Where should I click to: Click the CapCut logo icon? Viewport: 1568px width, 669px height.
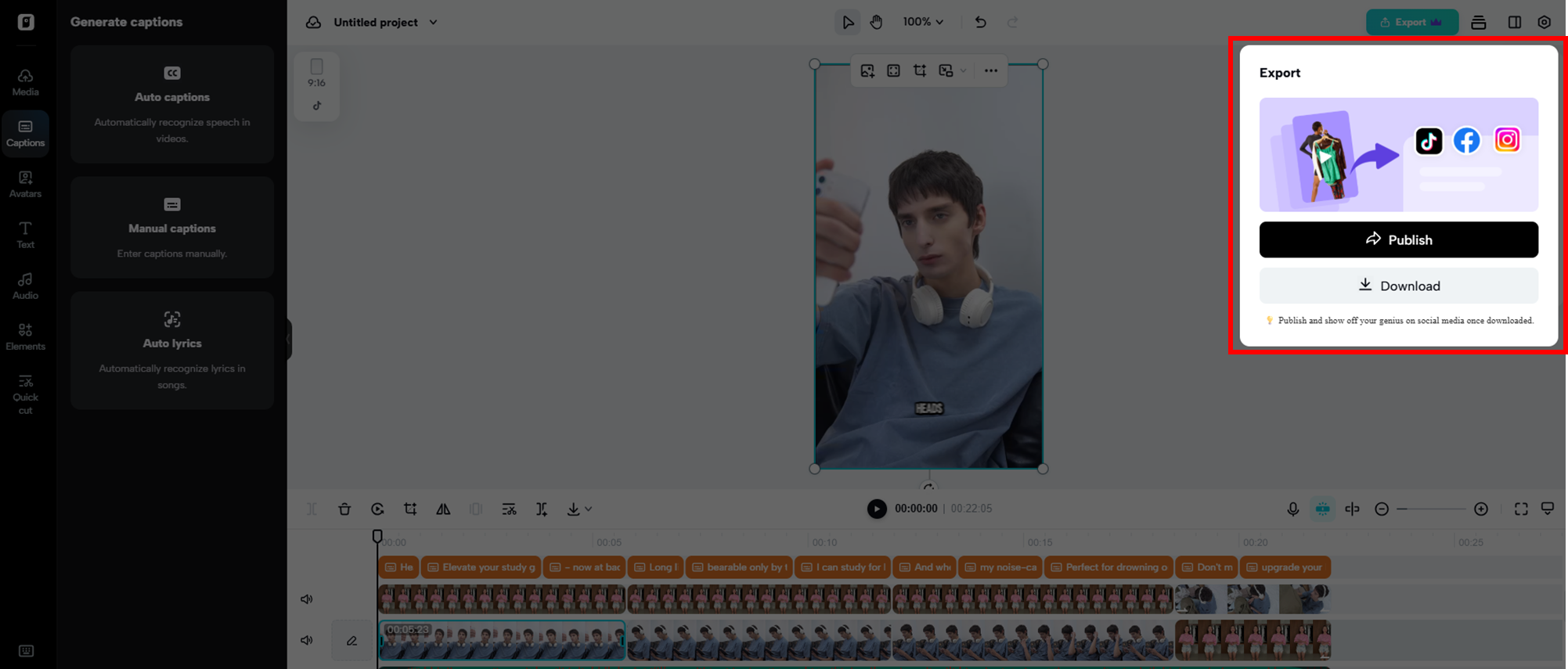(x=26, y=22)
